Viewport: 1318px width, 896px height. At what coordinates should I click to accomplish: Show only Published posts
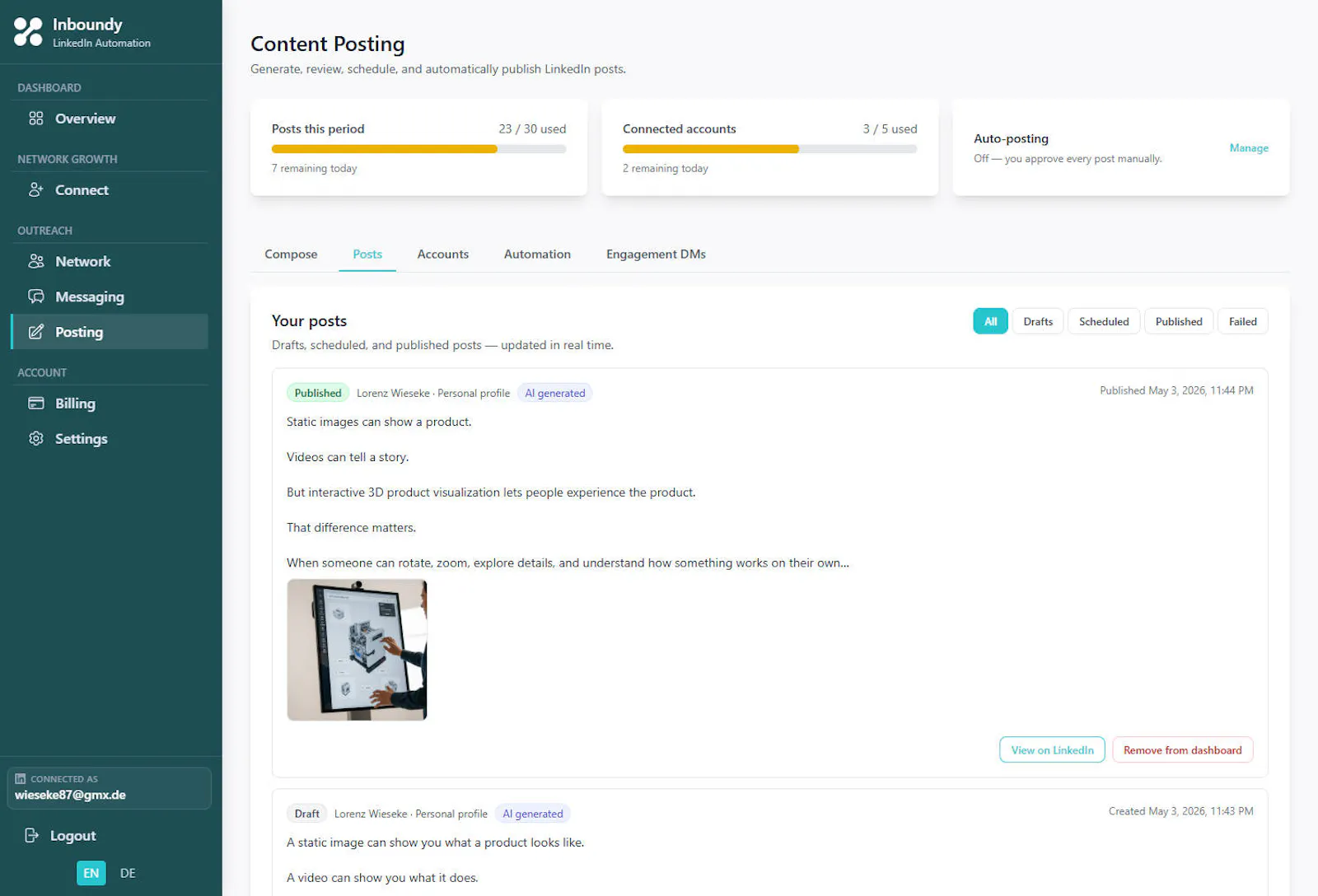point(1179,322)
